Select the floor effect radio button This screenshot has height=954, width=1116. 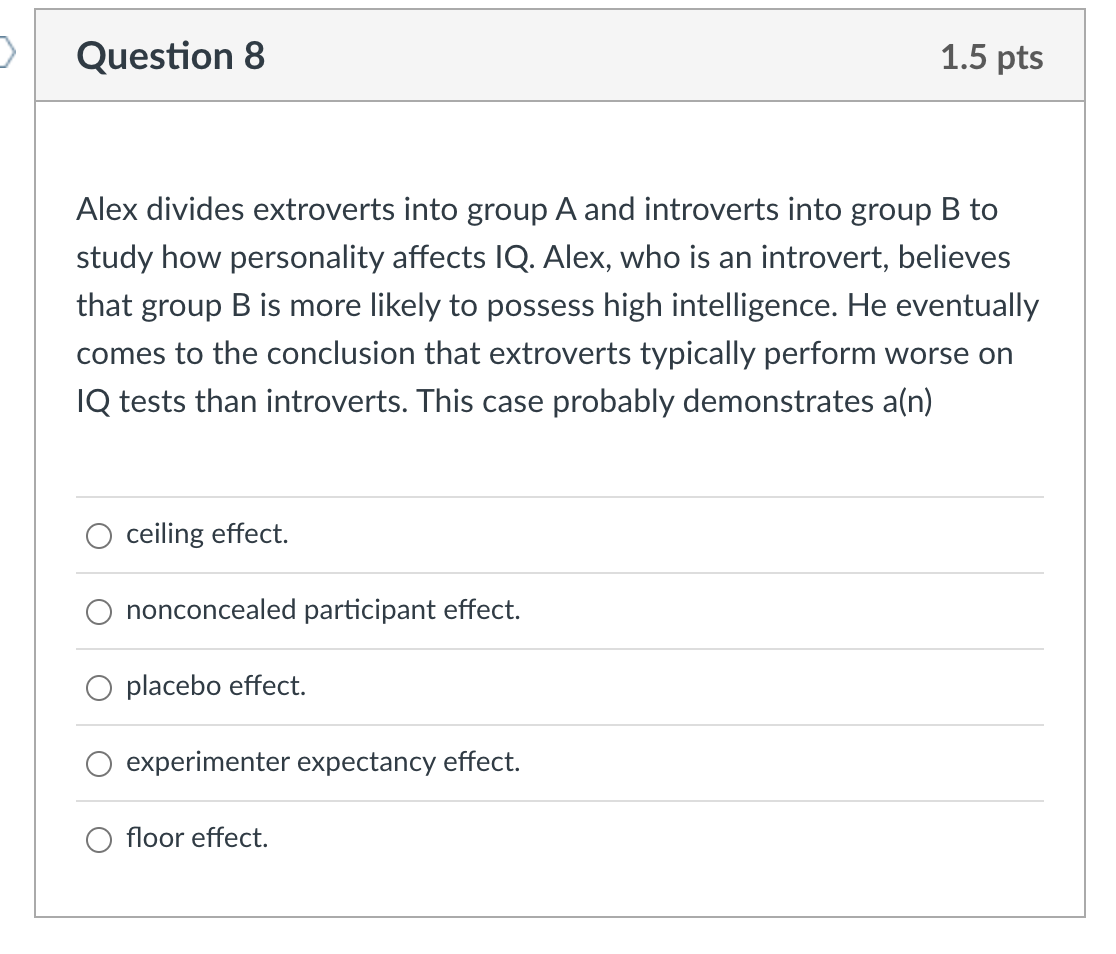tap(99, 840)
